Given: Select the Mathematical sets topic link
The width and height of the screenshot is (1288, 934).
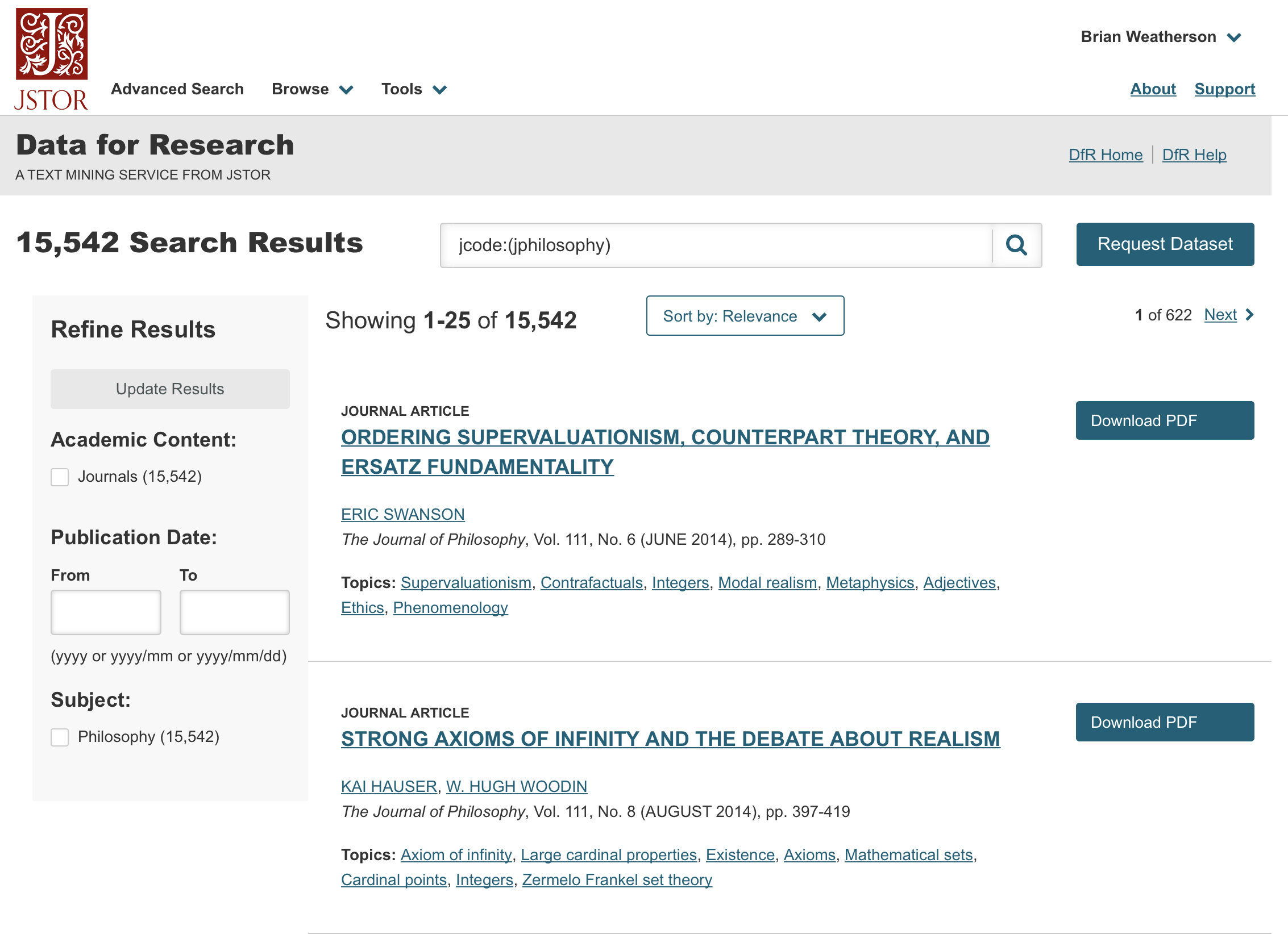Looking at the screenshot, I should point(909,854).
